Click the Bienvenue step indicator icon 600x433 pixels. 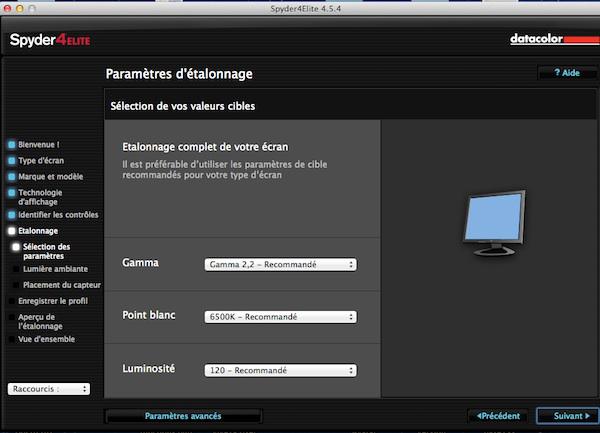(x=12, y=144)
